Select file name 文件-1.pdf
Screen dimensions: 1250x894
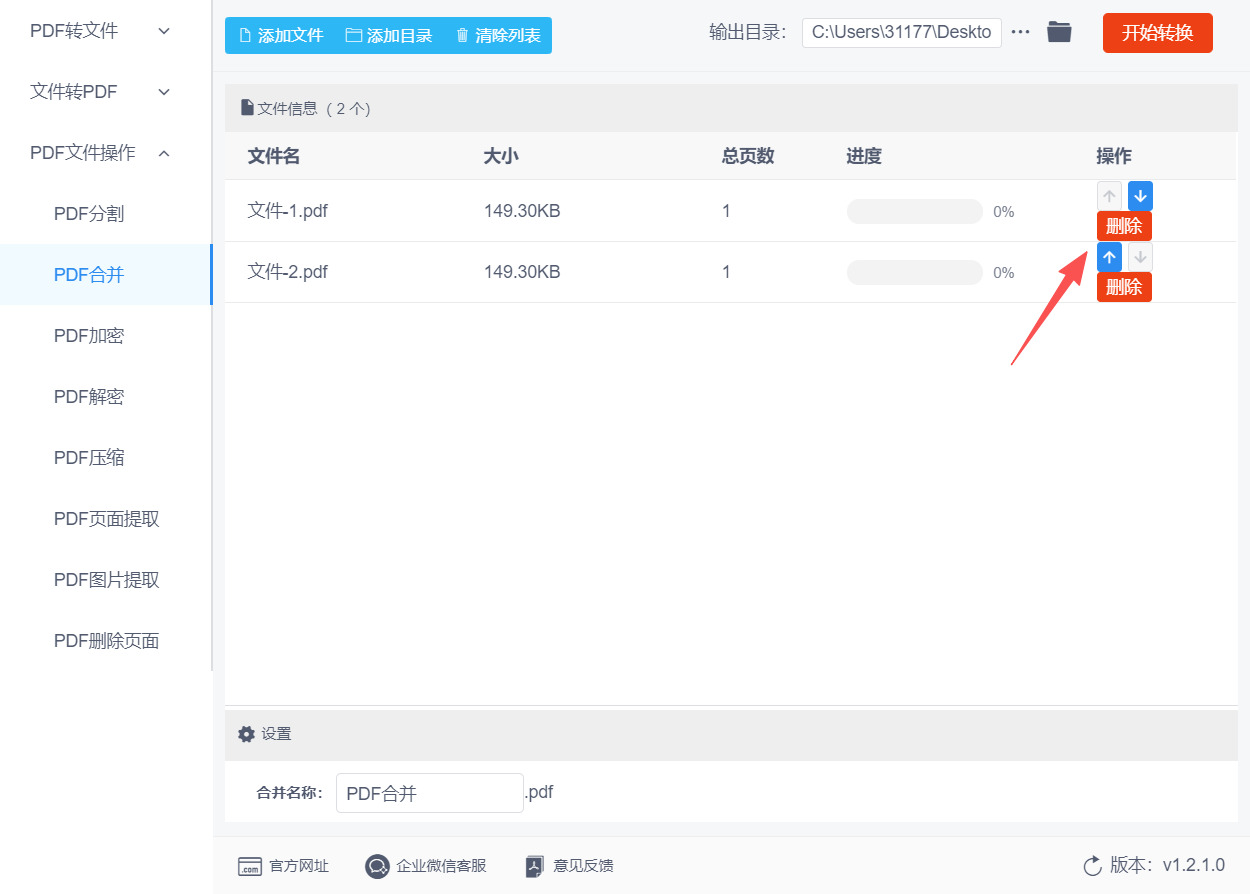[288, 211]
